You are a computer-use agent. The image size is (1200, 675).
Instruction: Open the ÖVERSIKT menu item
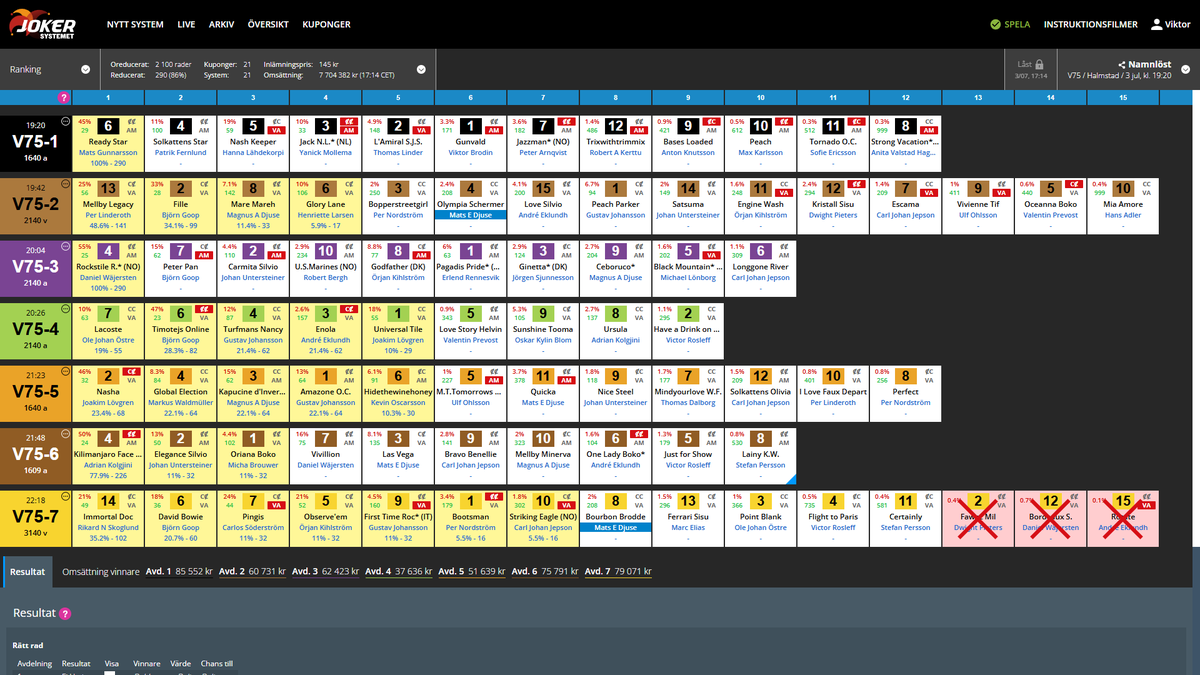coord(270,24)
